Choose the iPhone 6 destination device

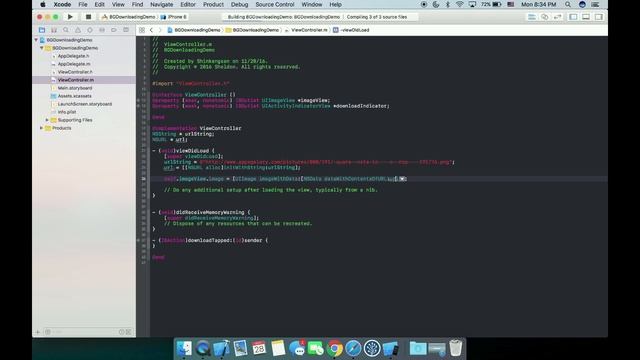174,17
